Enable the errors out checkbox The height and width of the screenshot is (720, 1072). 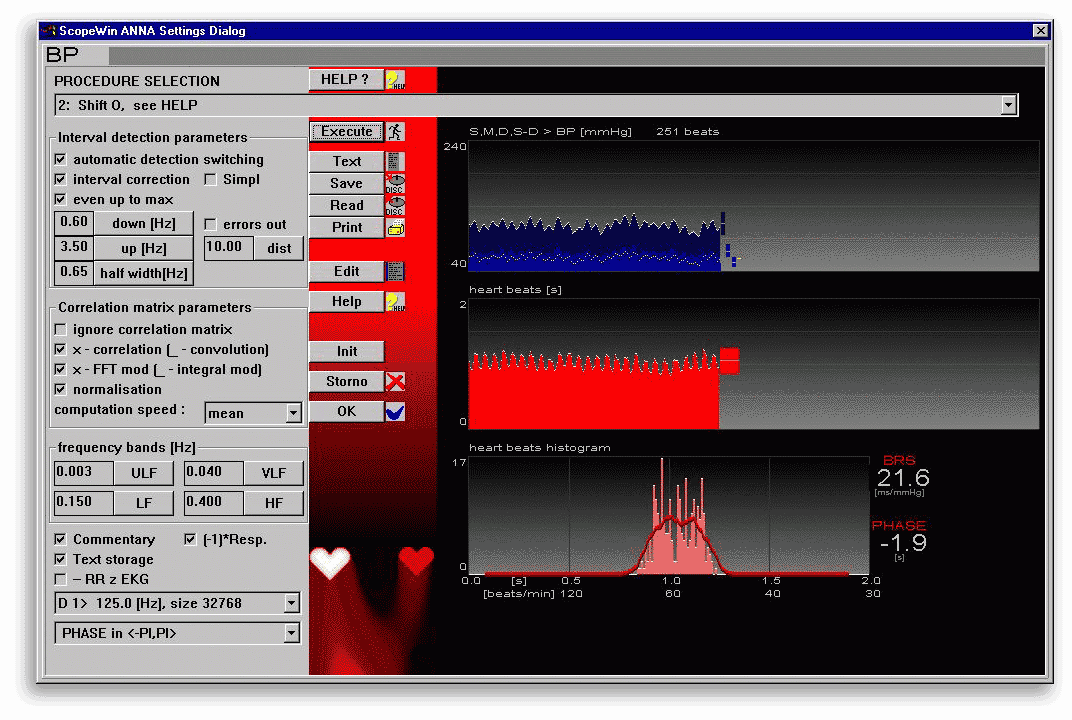tap(211, 224)
